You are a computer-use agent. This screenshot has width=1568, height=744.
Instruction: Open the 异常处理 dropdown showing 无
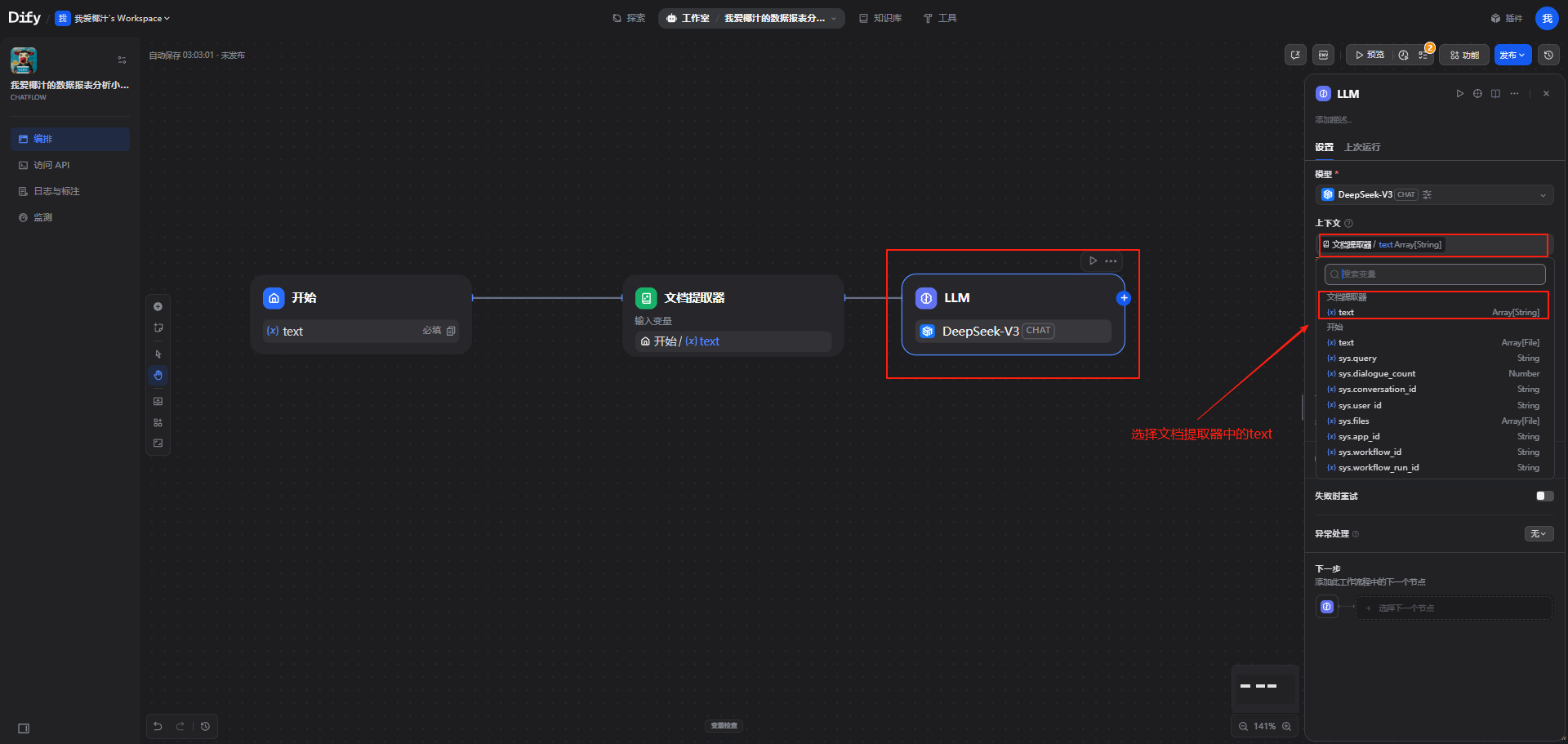[1539, 533]
